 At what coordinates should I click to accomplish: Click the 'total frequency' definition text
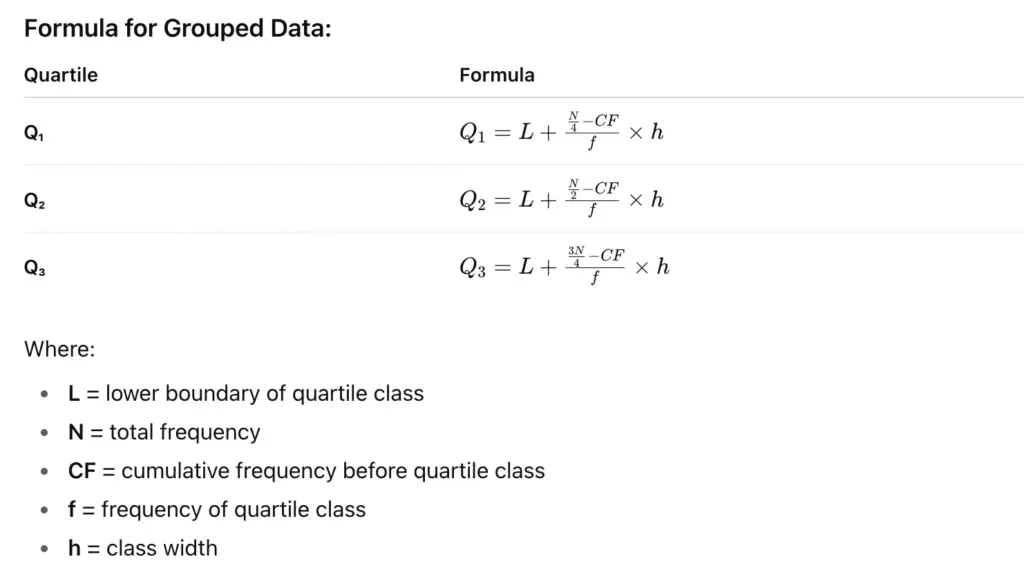tap(185, 432)
